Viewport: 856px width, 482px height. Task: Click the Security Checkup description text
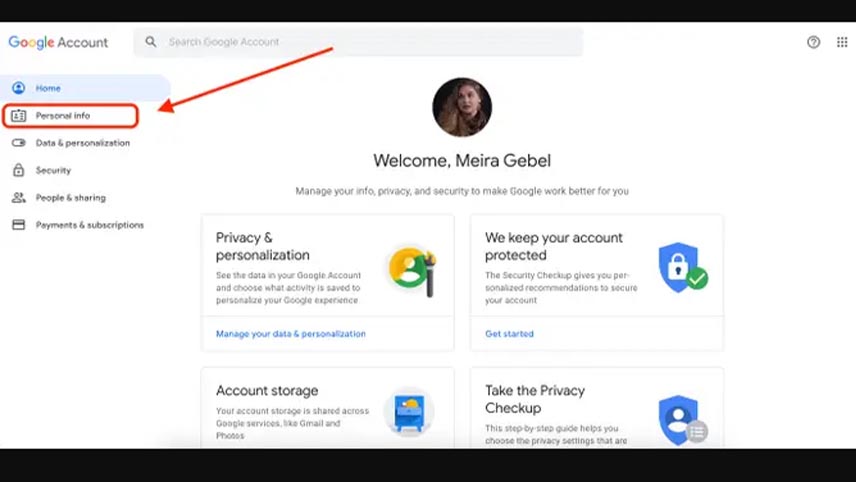tap(561, 288)
